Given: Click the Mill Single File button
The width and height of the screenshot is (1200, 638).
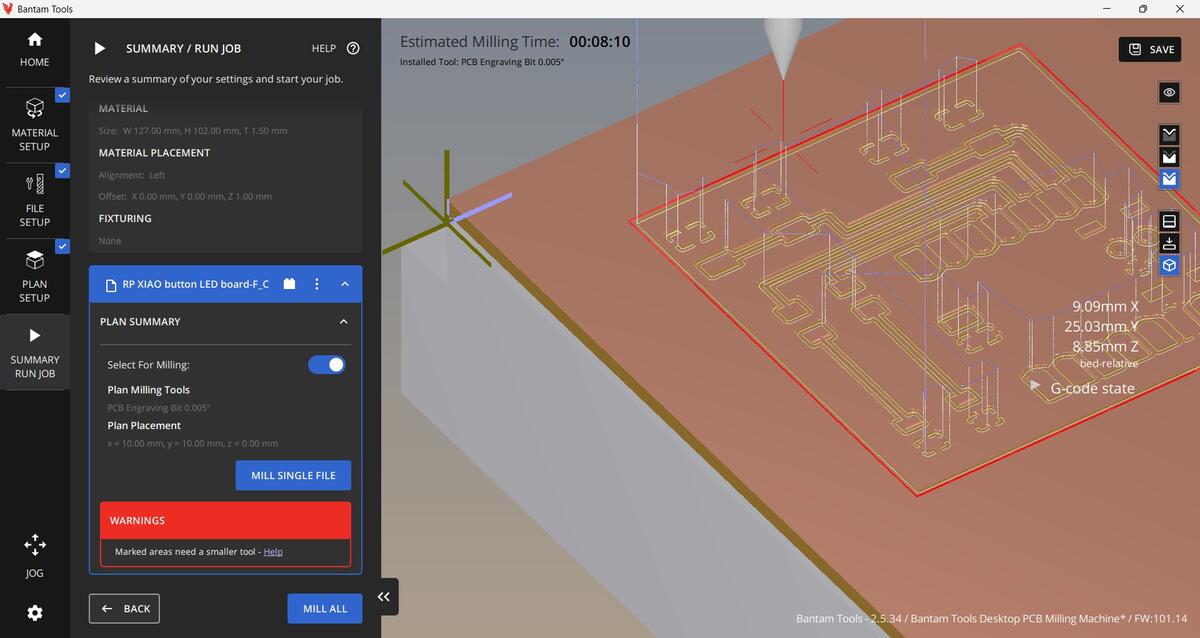Looking at the screenshot, I should click(293, 475).
